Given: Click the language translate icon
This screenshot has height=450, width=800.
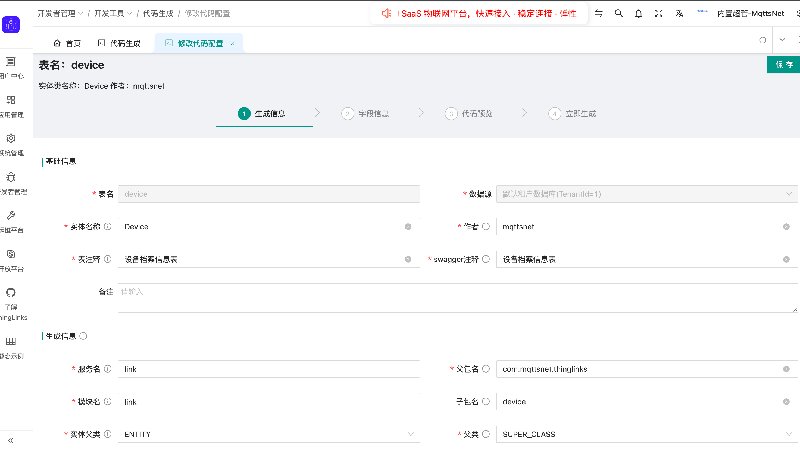Looking at the screenshot, I should (679, 13).
